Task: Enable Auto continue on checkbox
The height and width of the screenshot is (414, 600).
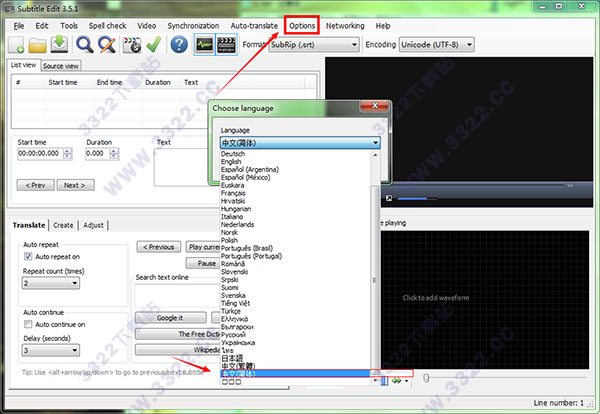Action: (28, 324)
